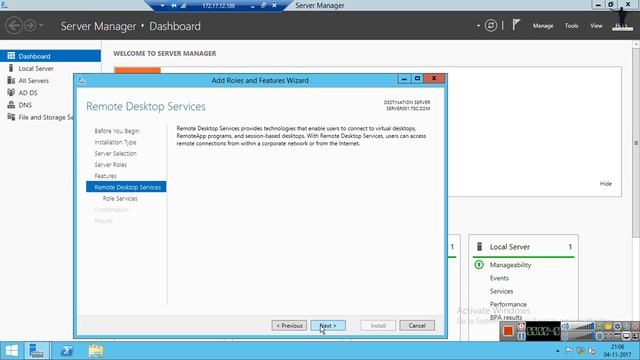Click the Server Manager back arrow
This screenshot has width=640, height=360.
click(13, 25)
